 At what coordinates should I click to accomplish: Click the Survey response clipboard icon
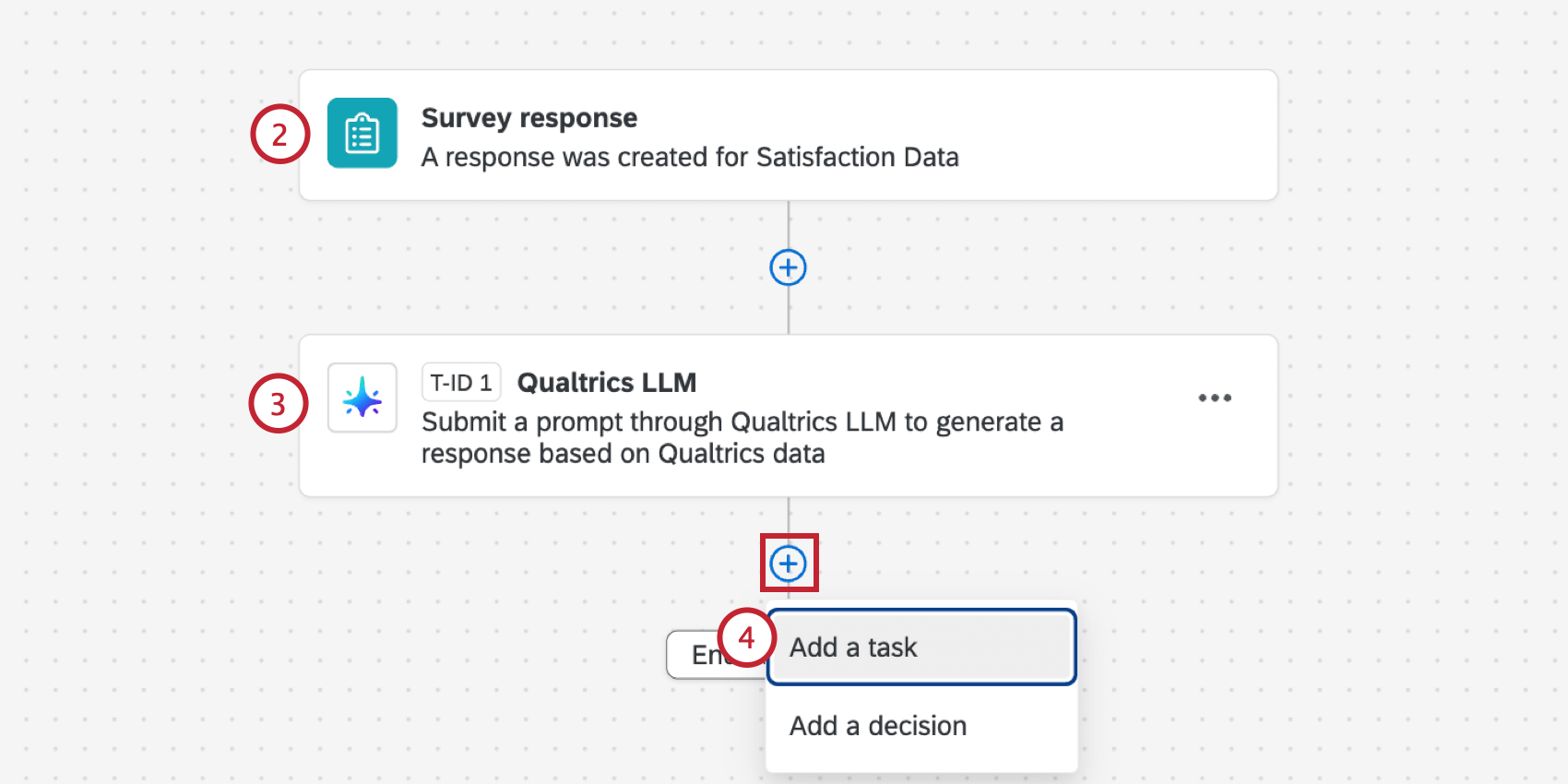pos(362,134)
